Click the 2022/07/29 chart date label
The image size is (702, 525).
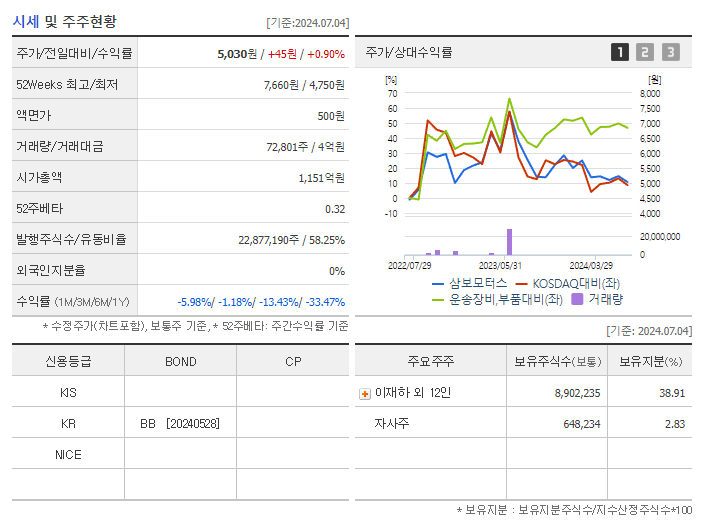(x=409, y=266)
